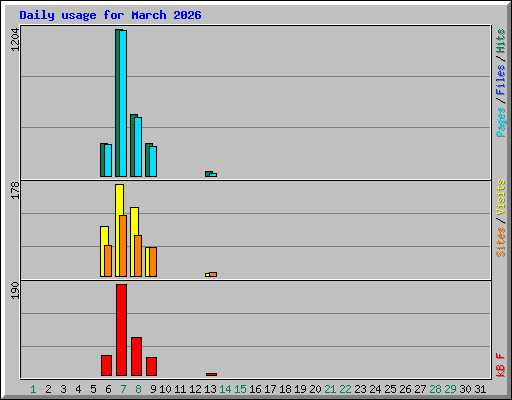Click day label 9

[153, 389]
